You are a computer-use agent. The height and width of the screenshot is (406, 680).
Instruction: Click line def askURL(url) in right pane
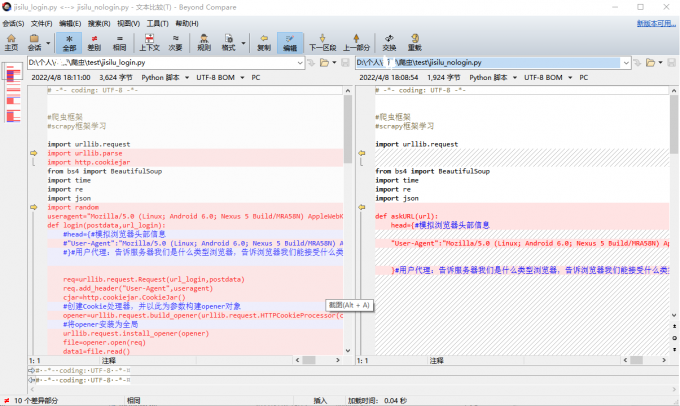click(x=407, y=216)
